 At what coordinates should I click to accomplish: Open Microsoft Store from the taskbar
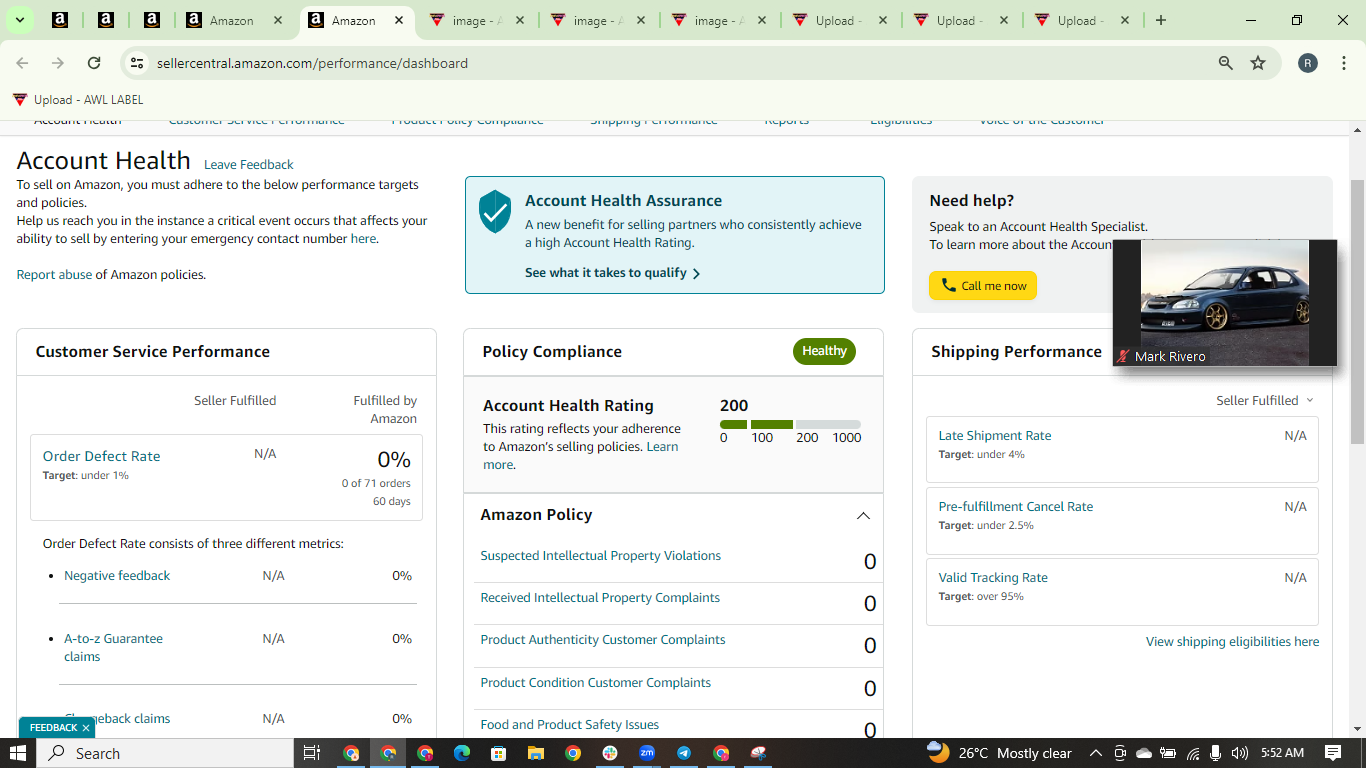click(499, 753)
